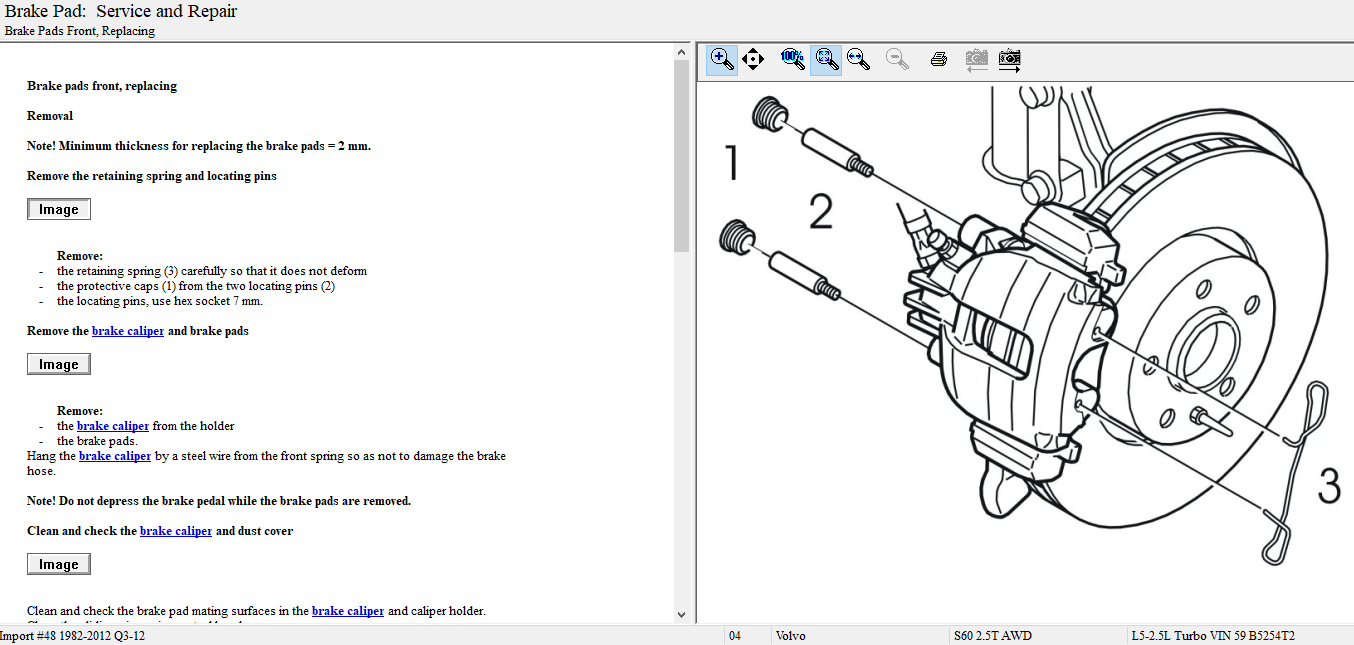
Task: Click the text panel scrollbar down arrow
Action: click(x=682, y=614)
